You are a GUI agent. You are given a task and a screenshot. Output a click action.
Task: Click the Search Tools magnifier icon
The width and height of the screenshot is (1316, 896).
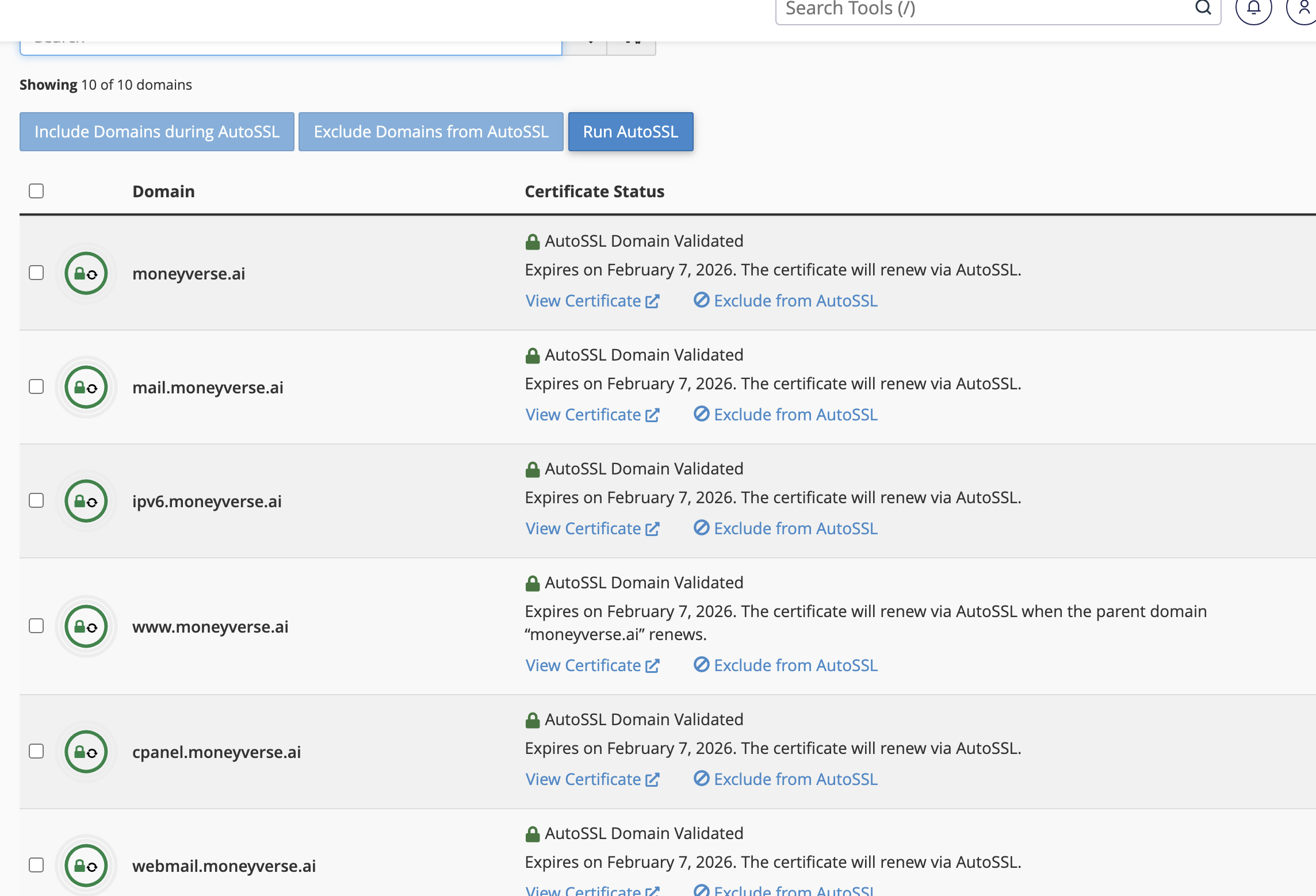[1203, 8]
